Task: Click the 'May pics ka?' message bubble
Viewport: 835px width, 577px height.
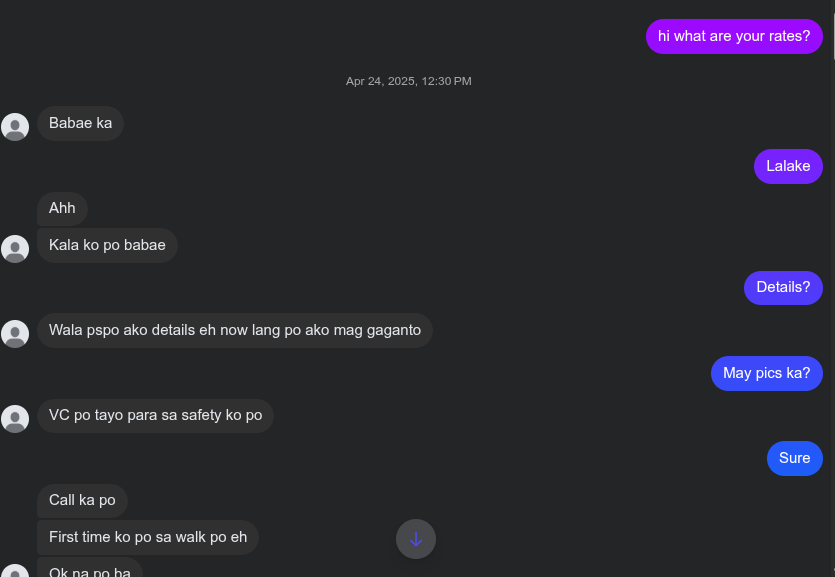Action: pyautogui.click(x=766, y=373)
